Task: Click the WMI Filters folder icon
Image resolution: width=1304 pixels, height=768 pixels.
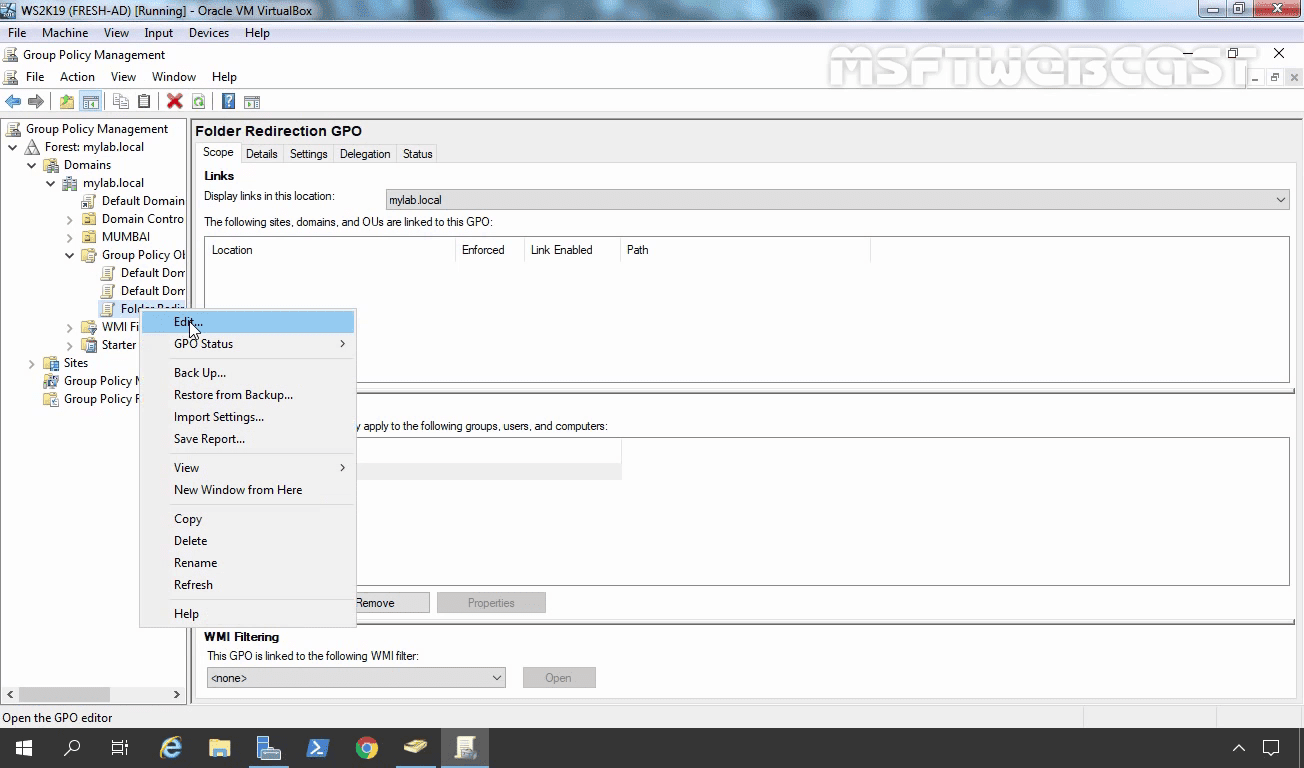Action: (x=89, y=327)
